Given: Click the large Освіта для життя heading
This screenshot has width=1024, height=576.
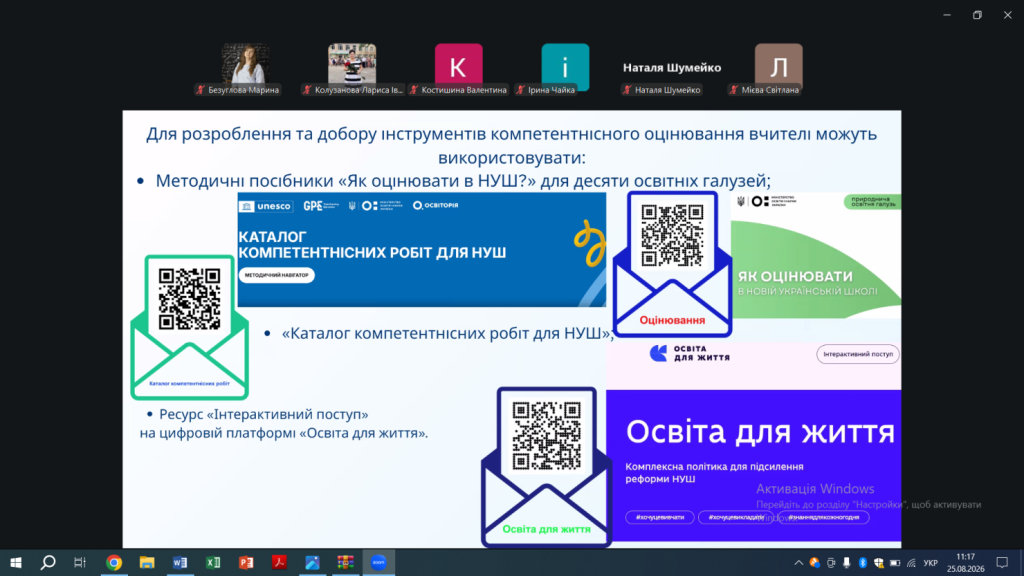Looking at the screenshot, I should tap(760, 432).
